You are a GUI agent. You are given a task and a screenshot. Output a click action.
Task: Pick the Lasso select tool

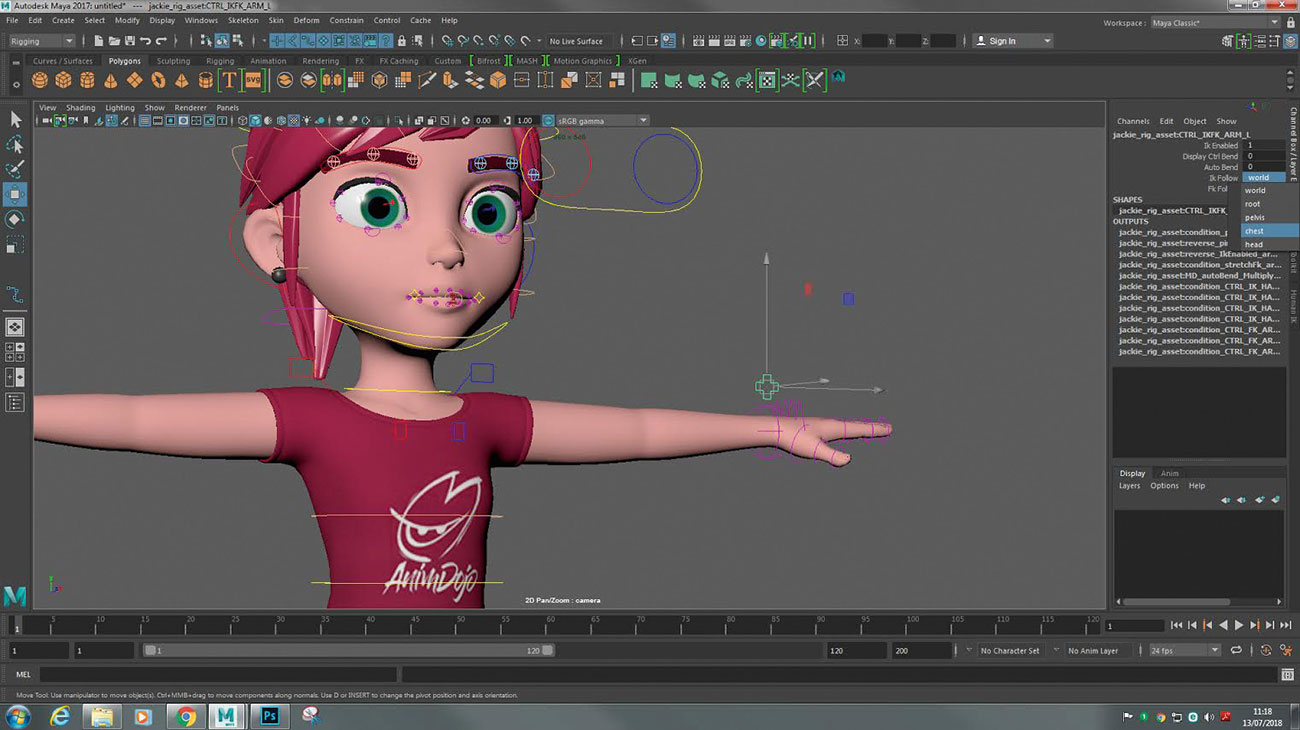(x=15, y=146)
